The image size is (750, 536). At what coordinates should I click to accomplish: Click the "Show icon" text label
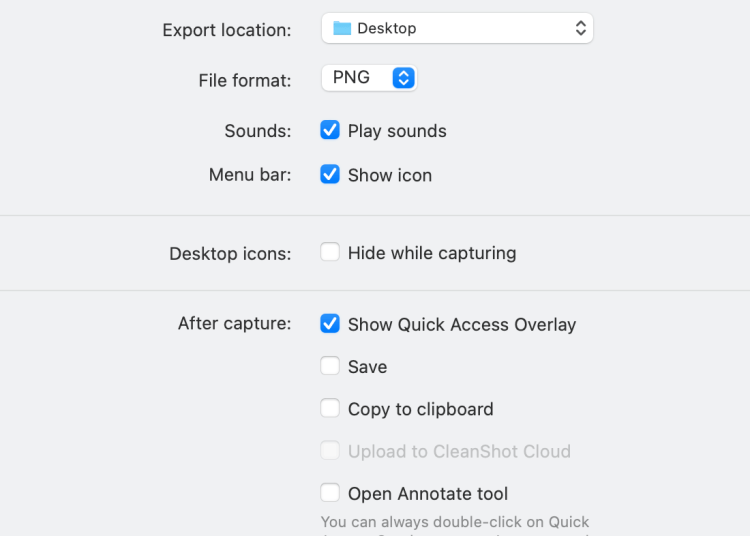click(390, 175)
